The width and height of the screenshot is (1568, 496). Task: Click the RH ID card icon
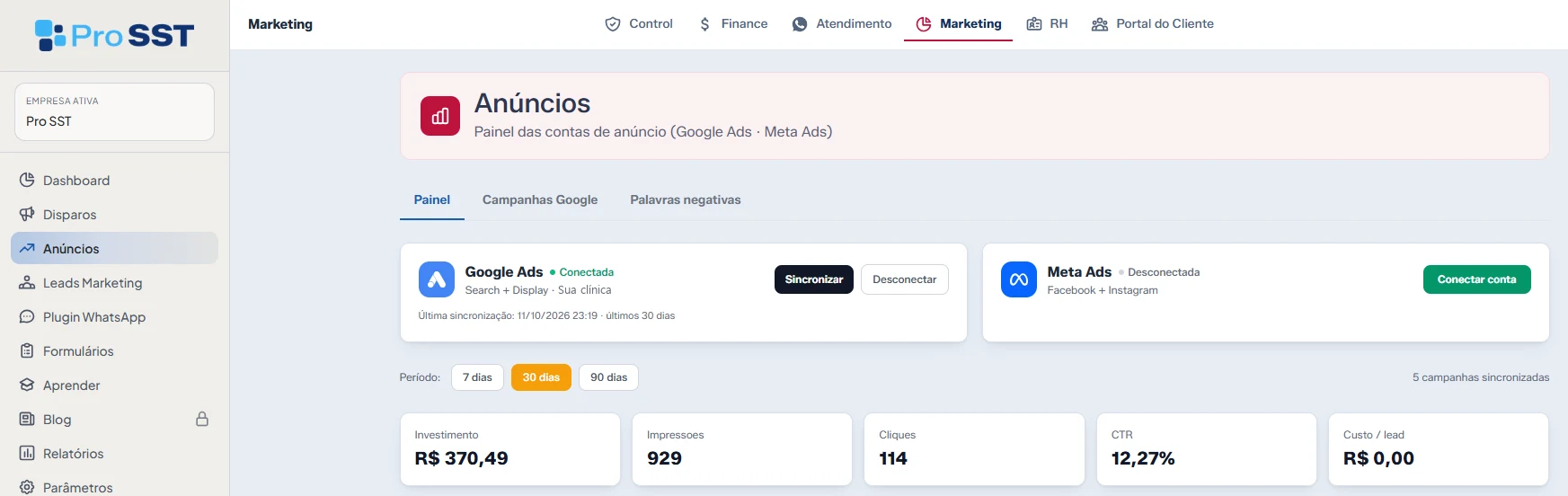pos(1034,24)
